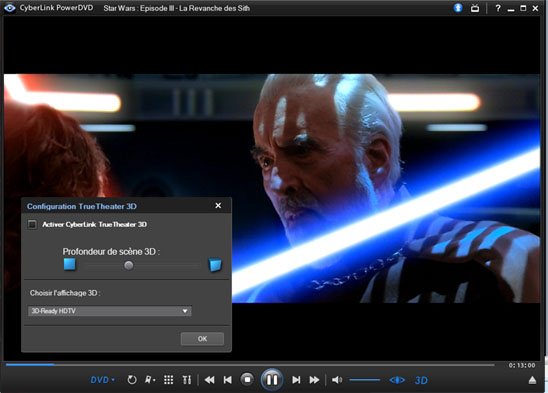548x393 pixels.
Task: Fast-forward the movie
Action: [314, 380]
